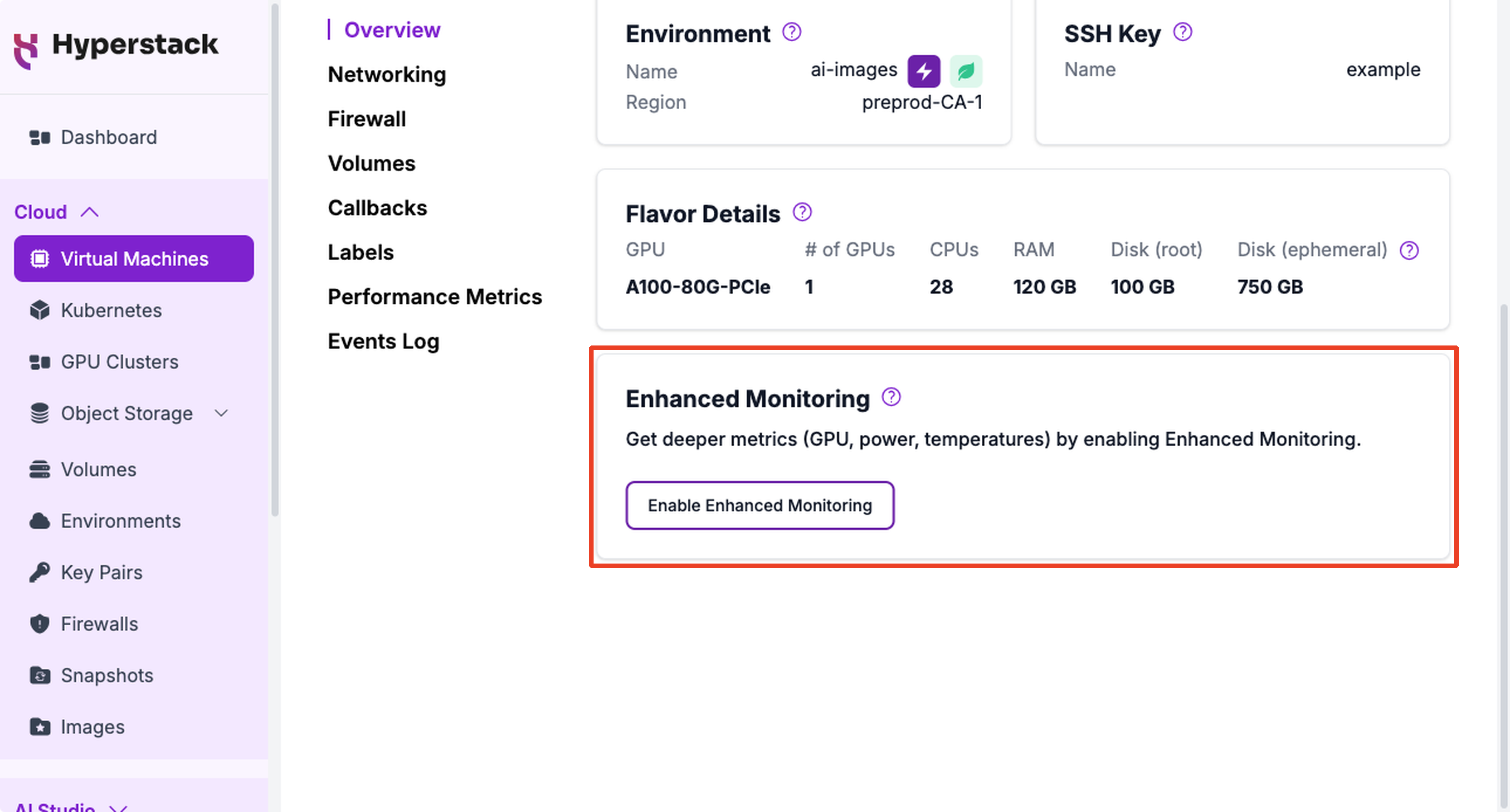View the Events Log tab

click(x=383, y=341)
